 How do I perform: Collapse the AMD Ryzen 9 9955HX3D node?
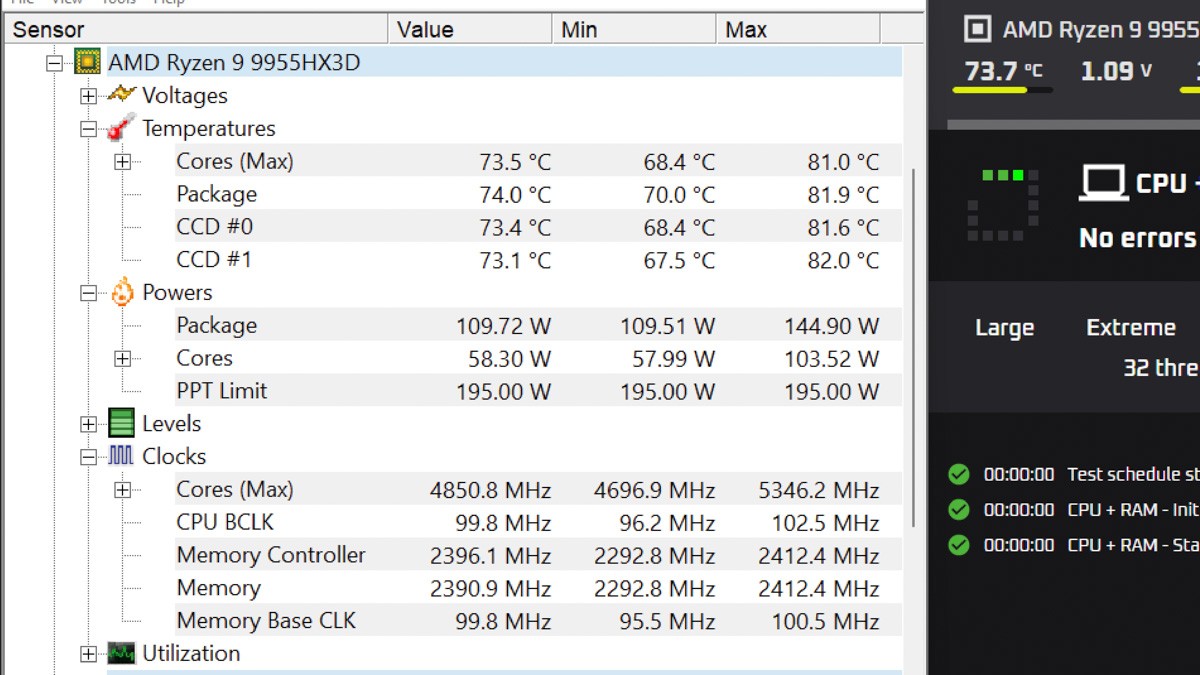click(x=54, y=63)
